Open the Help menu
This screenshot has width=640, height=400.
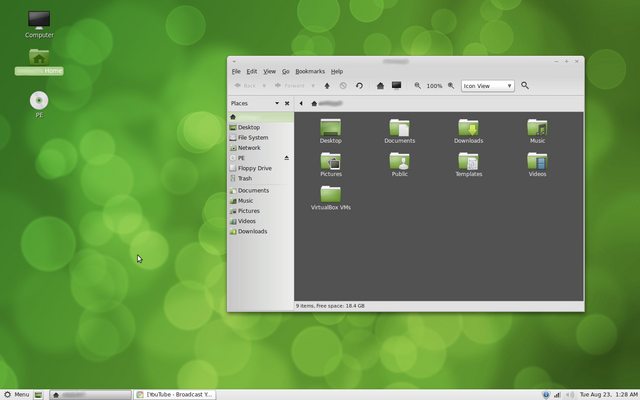coord(337,71)
